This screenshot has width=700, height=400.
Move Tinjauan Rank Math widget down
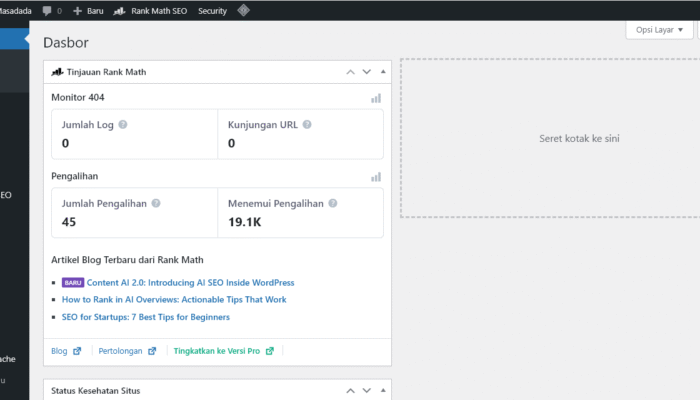[x=367, y=72]
